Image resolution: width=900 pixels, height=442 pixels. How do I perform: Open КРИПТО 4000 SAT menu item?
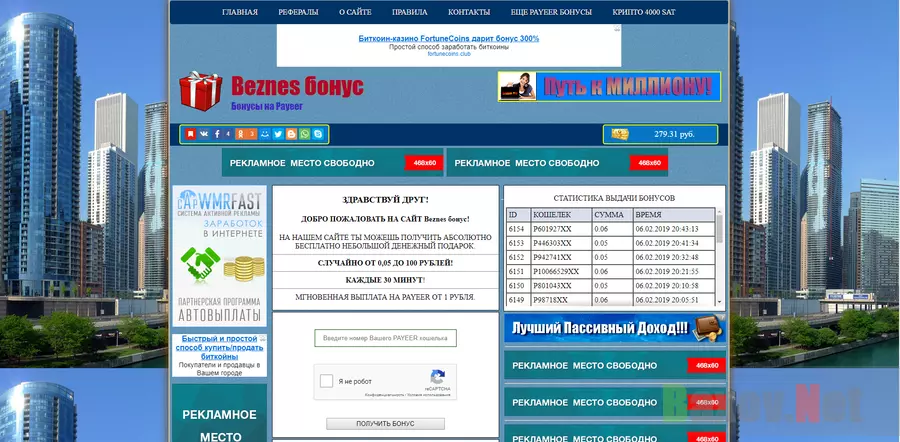tap(644, 12)
